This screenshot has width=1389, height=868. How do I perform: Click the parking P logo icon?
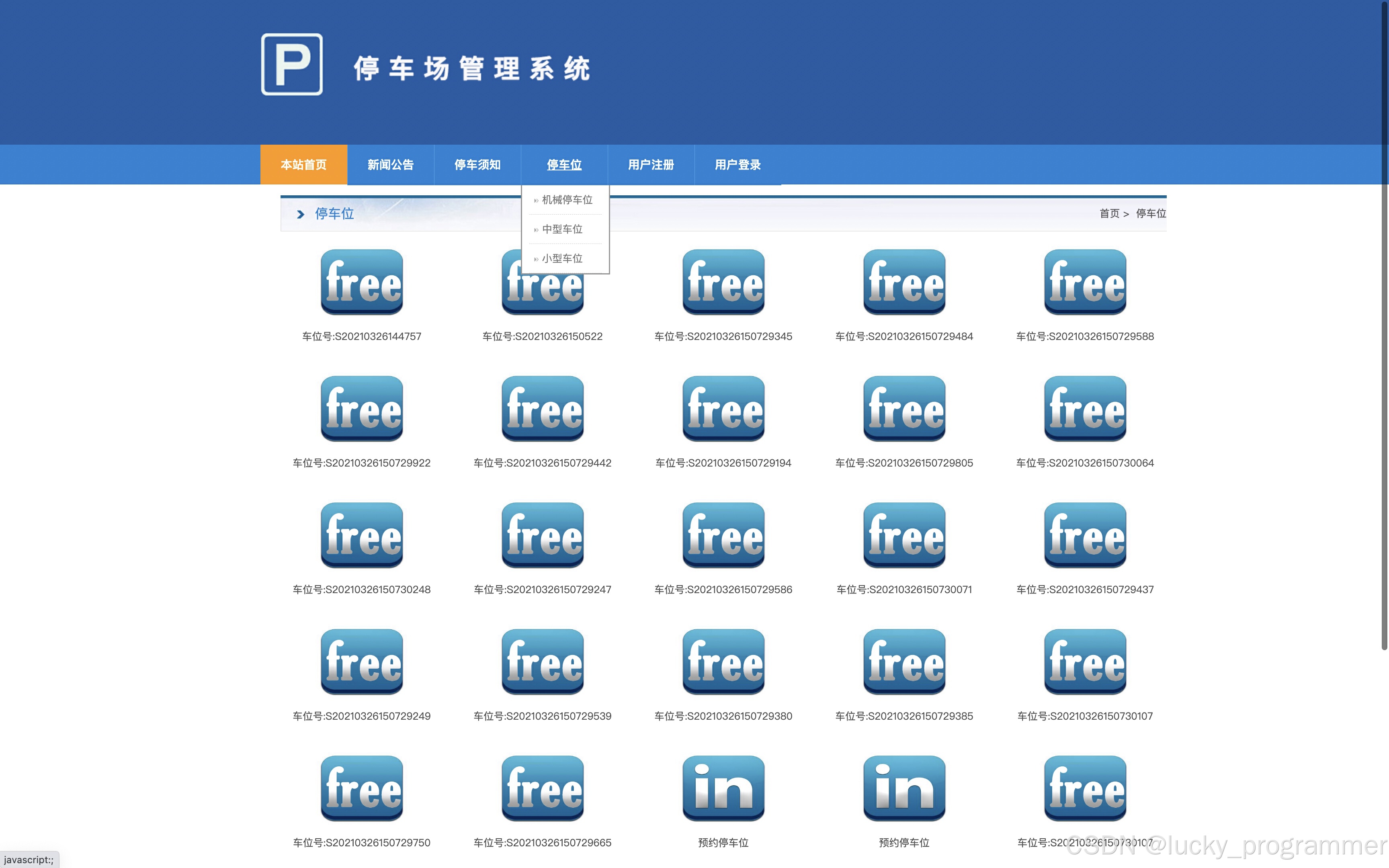(x=291, y=64)
